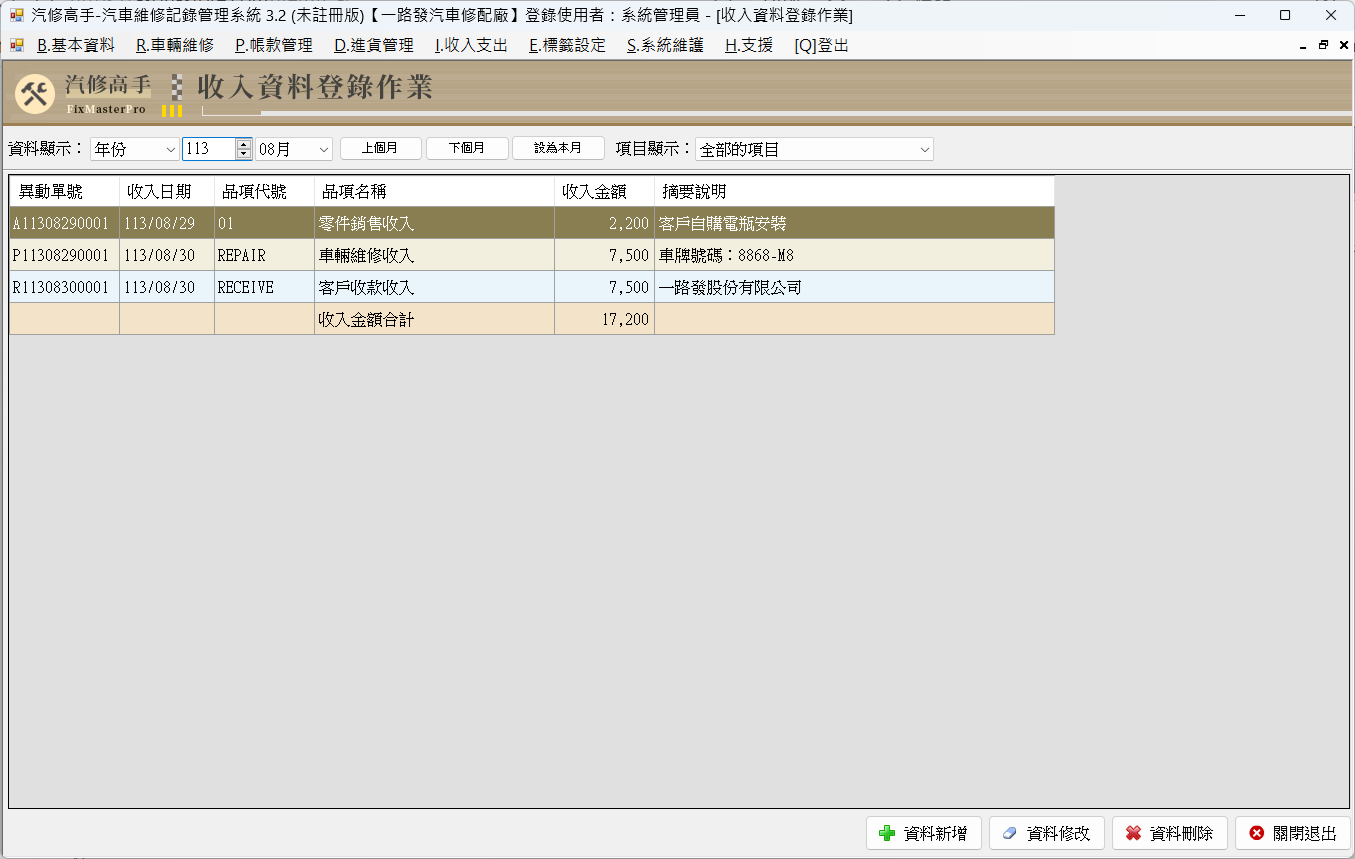Click 客戶收款收入 item name cell
The height and width of the screenshot is (859, 1355).
pos(434,287)
